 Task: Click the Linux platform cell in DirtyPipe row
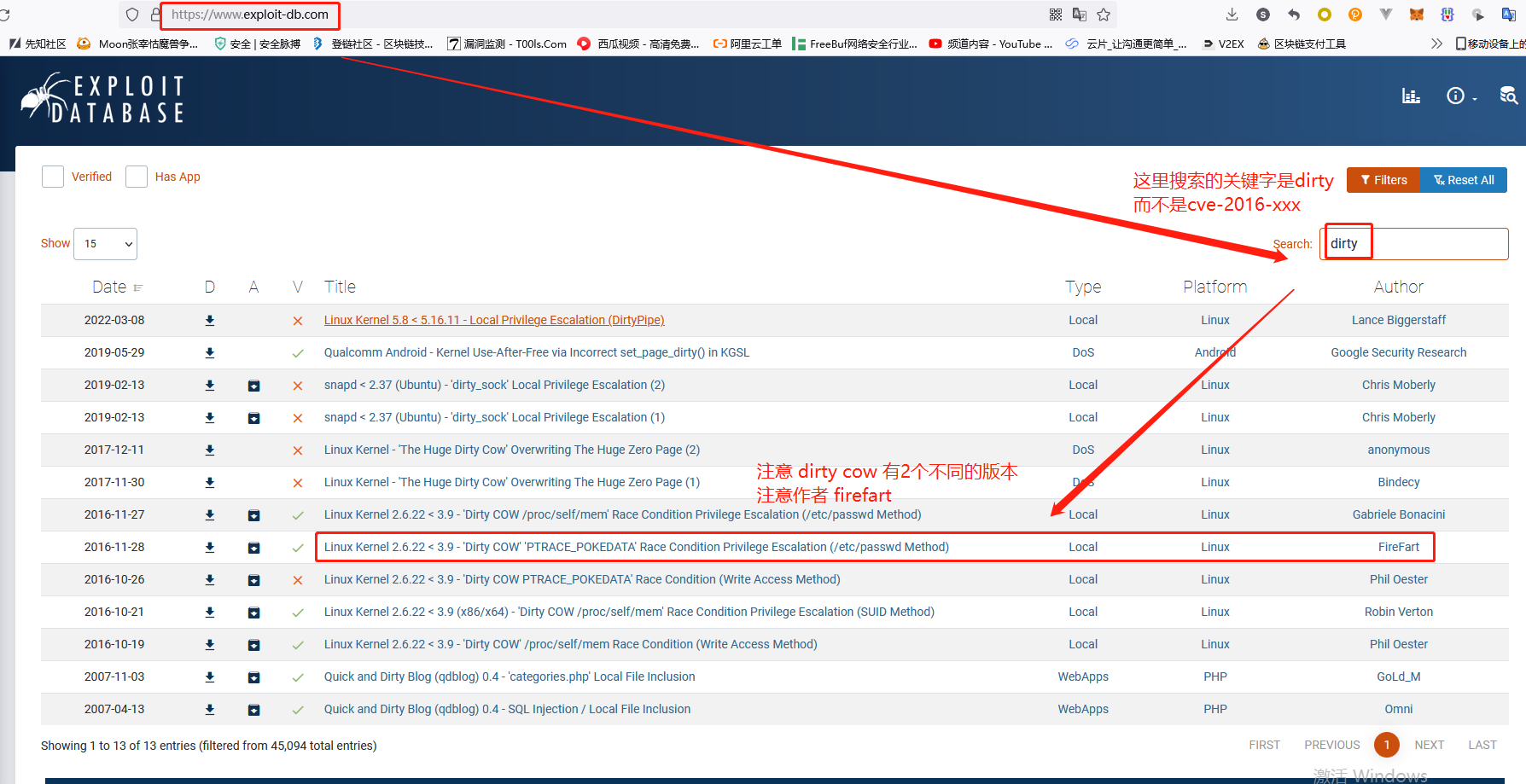(1215, 321)
